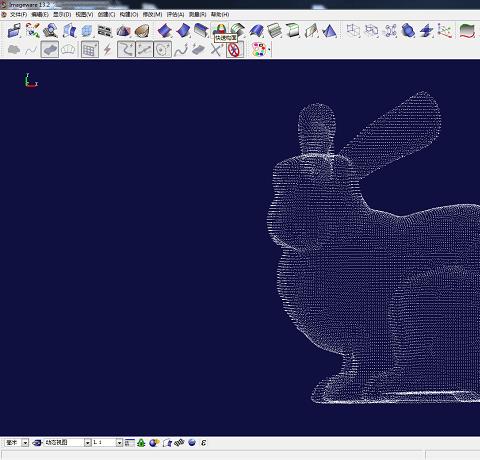Viewport: 480px width, 460px height.
Task: Click the blue pyramid toolbar icon
Action: pyautogui.click(x=329, y=31)
